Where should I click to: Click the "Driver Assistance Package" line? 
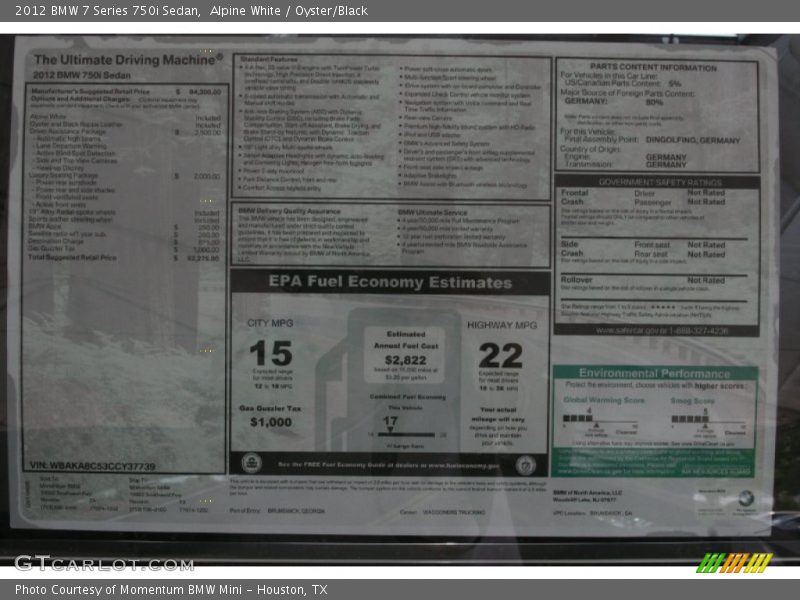(125, 132)
